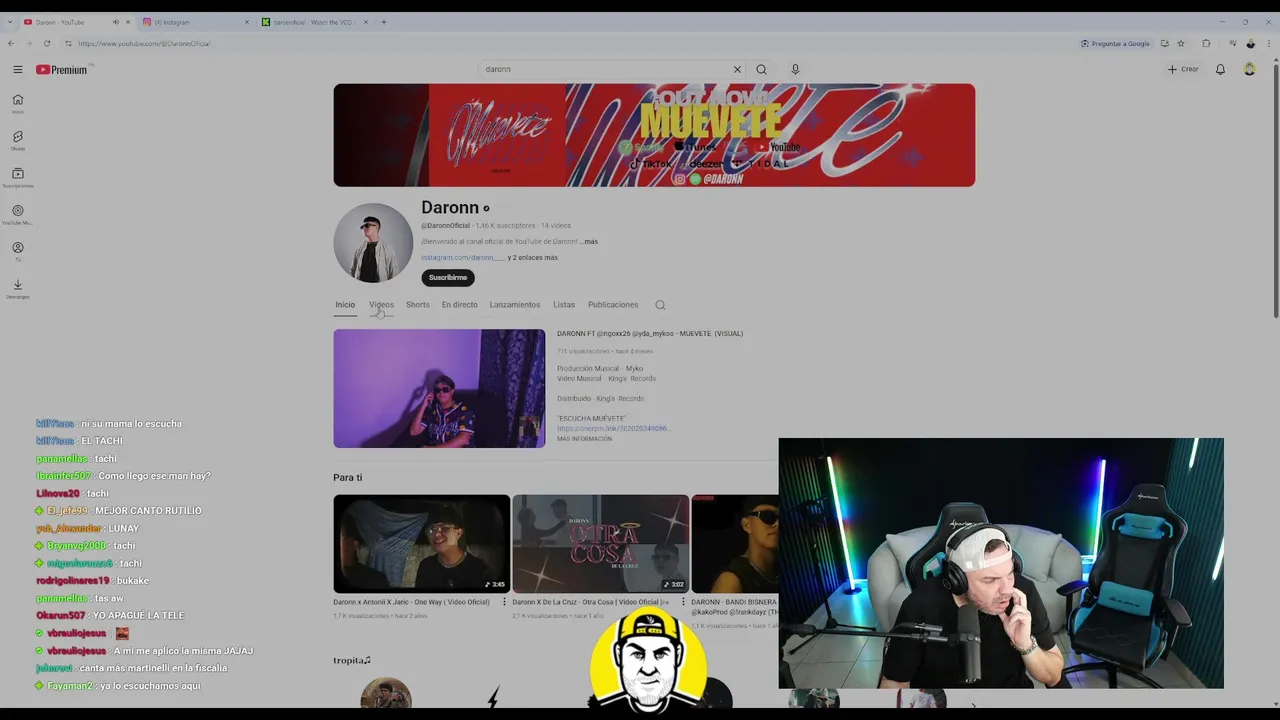Viewport: 1280px width, 720px height.
Task: Click the Daronn channel avatar picture
Action: click(x=373, y=243)
